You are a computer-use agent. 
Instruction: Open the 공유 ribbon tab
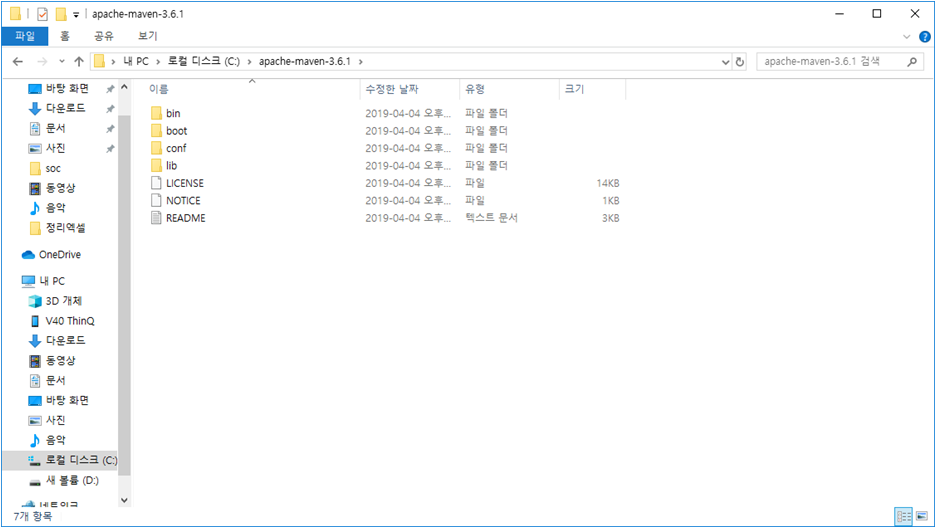tap(104, 36)
